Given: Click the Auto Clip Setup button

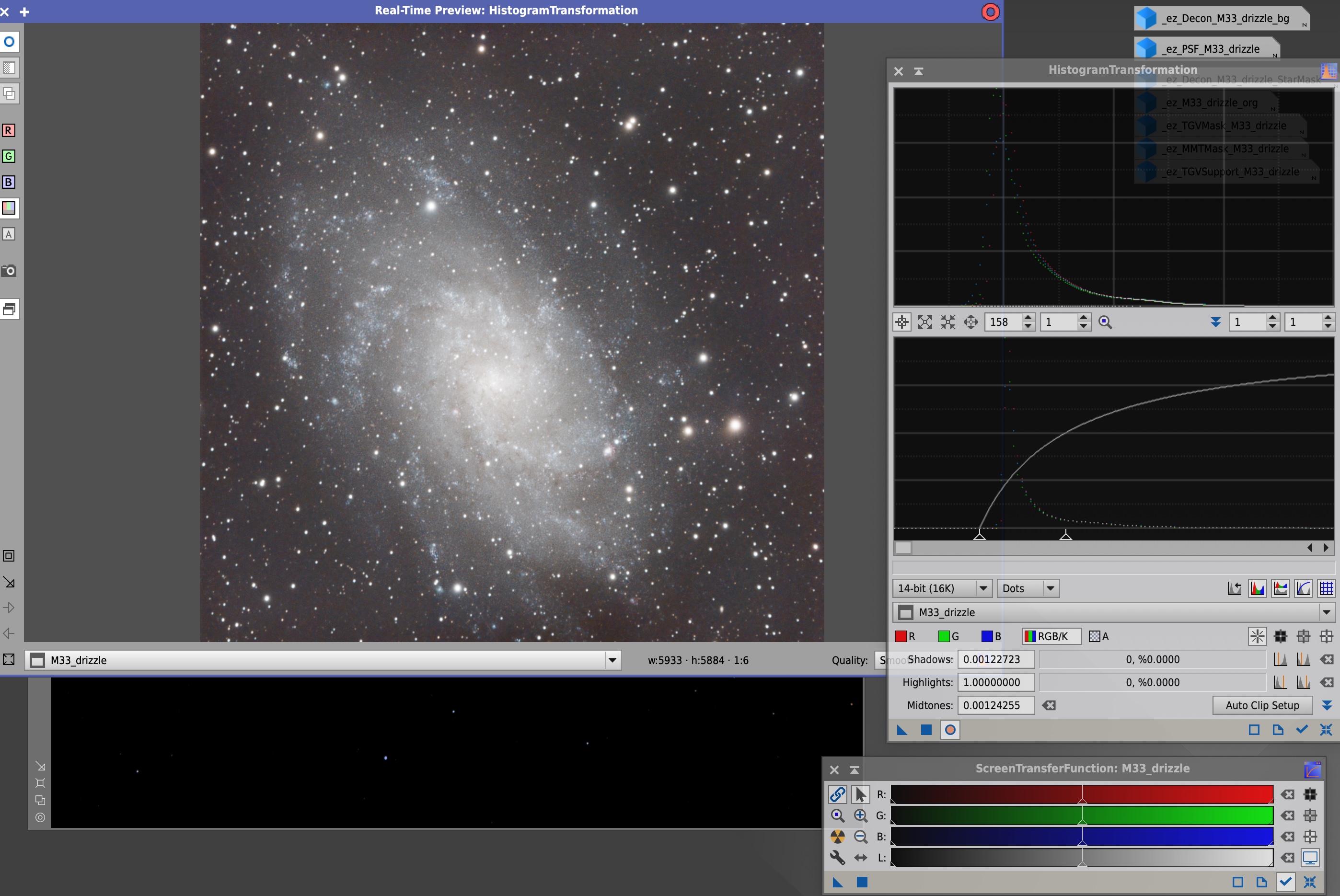Looking at the screenshot, I should (1262, 705).
